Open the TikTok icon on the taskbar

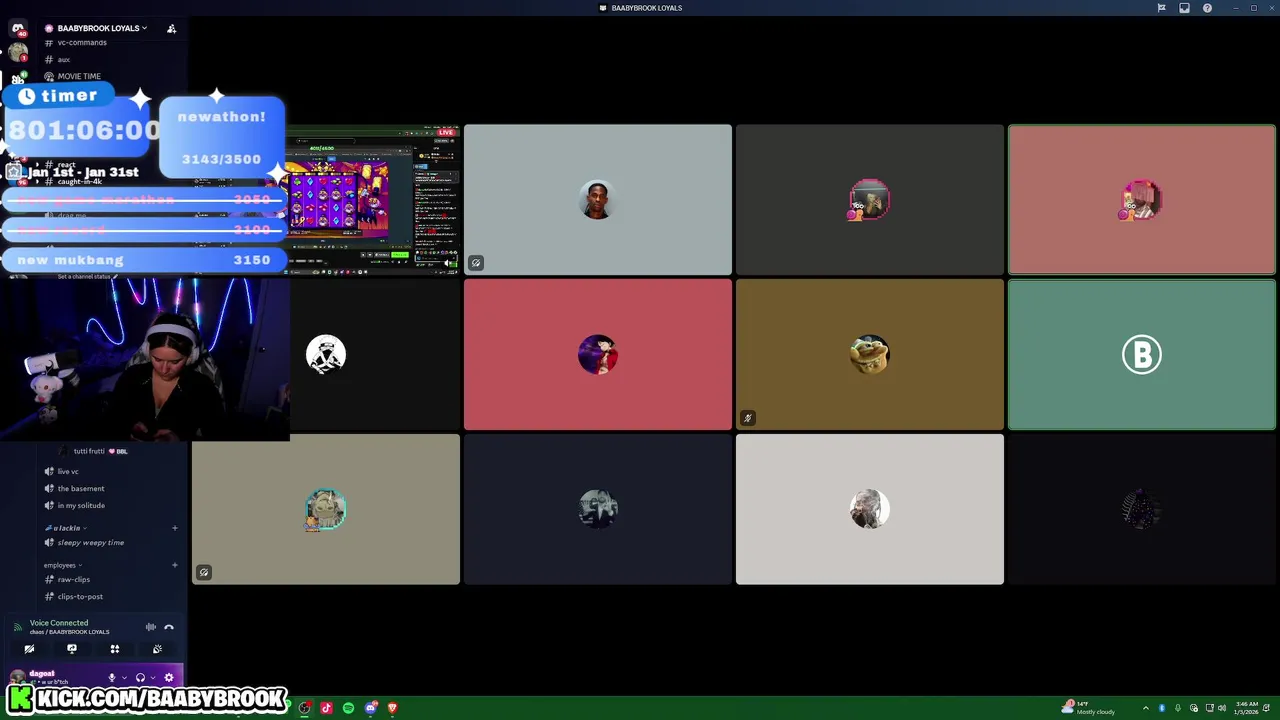[326, 708]
